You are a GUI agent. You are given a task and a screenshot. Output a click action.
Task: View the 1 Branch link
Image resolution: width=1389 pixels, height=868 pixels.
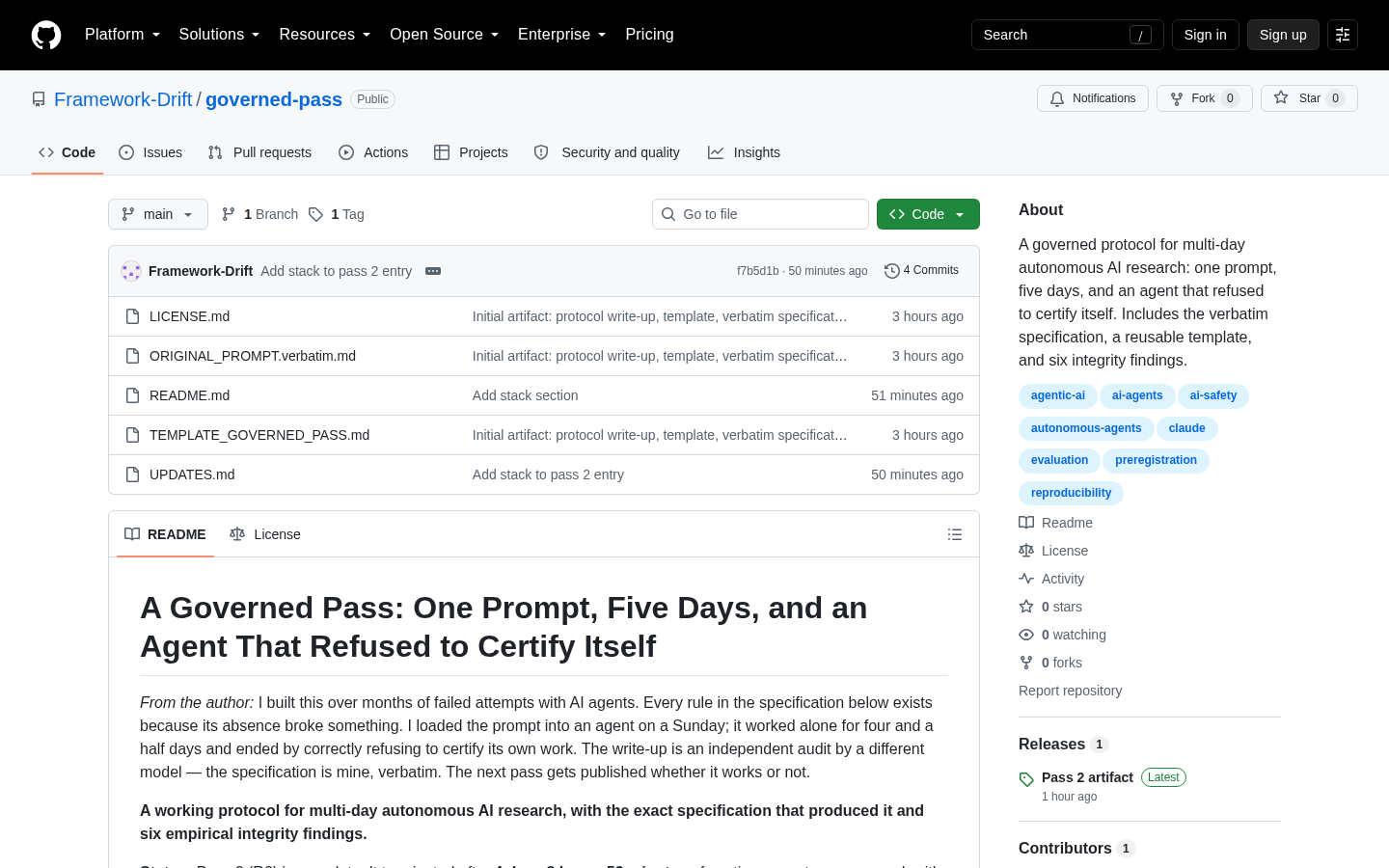[260, 214]
